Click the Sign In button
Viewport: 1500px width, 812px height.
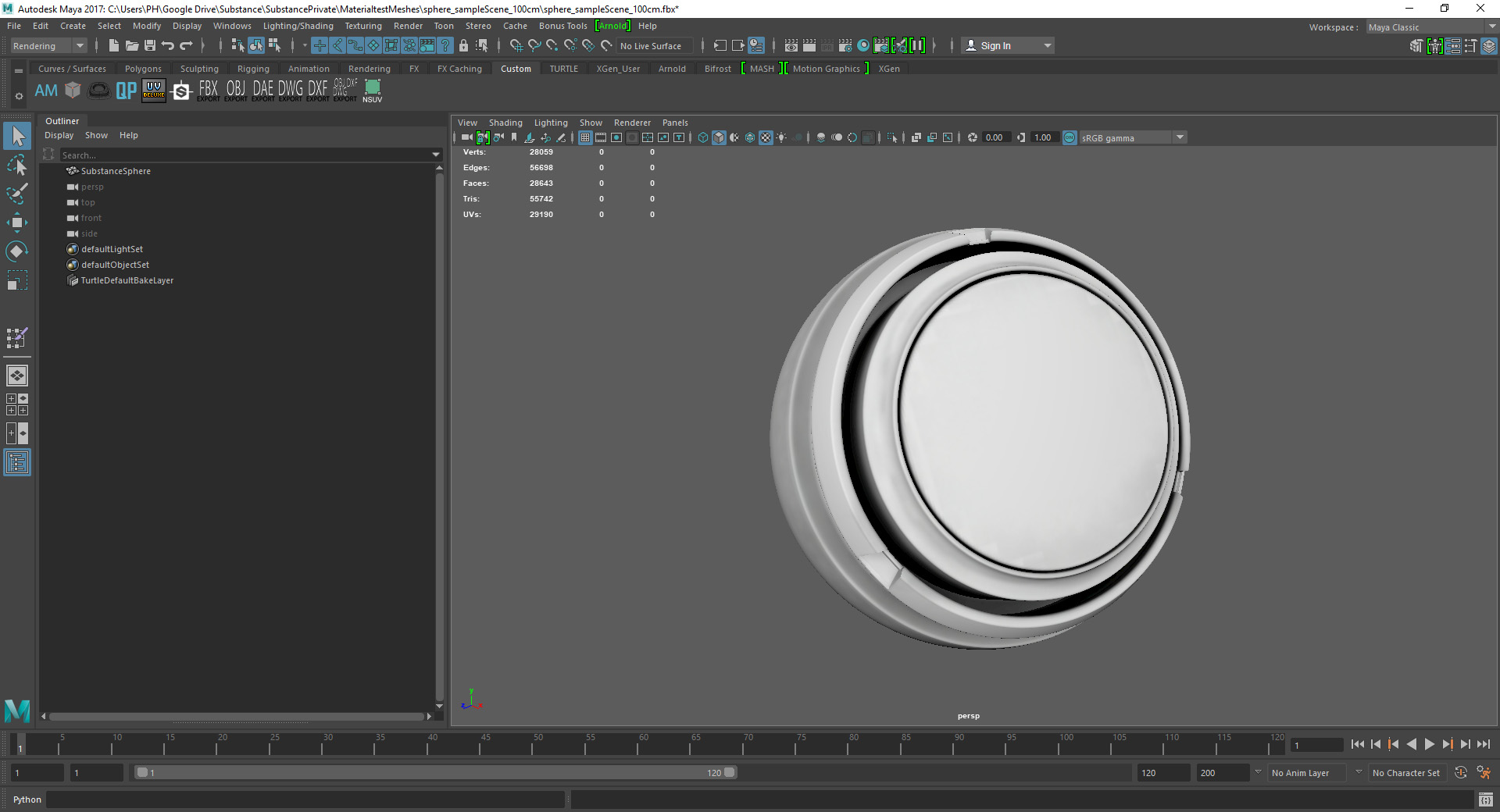pyautogui.click(x=995, y=46)
